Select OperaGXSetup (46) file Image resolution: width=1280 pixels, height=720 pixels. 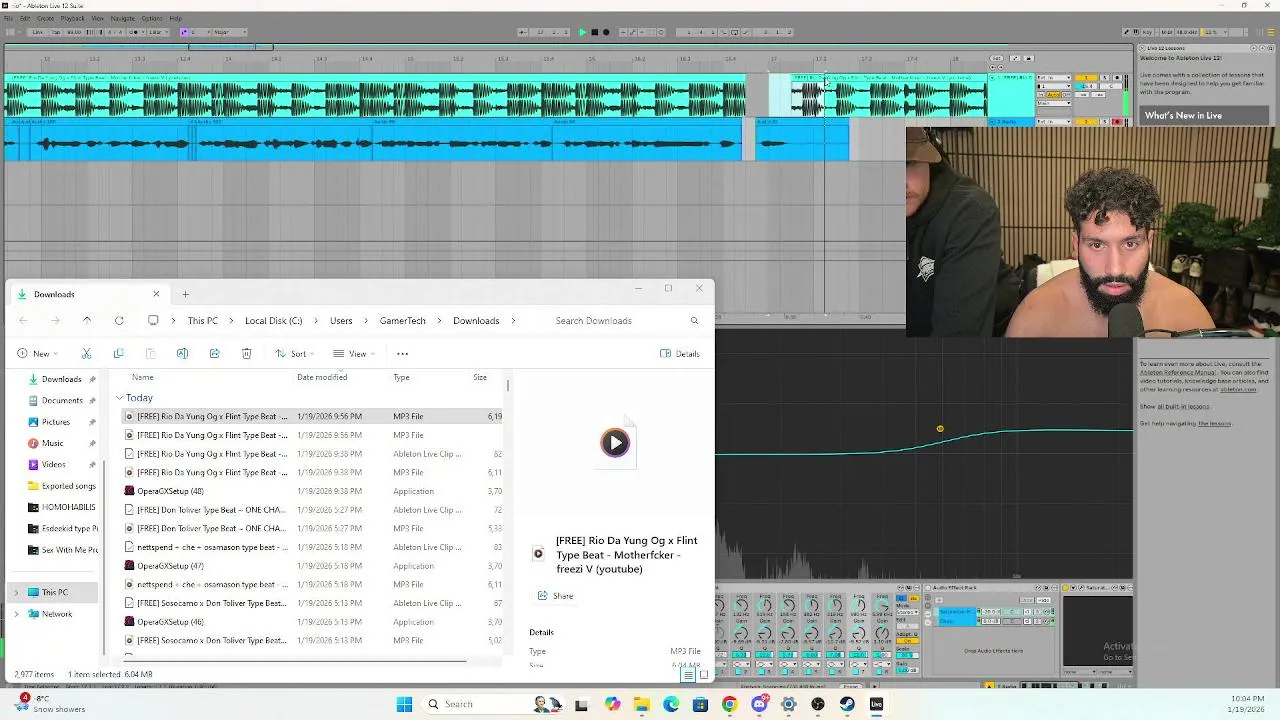click(x=170, y=622)
